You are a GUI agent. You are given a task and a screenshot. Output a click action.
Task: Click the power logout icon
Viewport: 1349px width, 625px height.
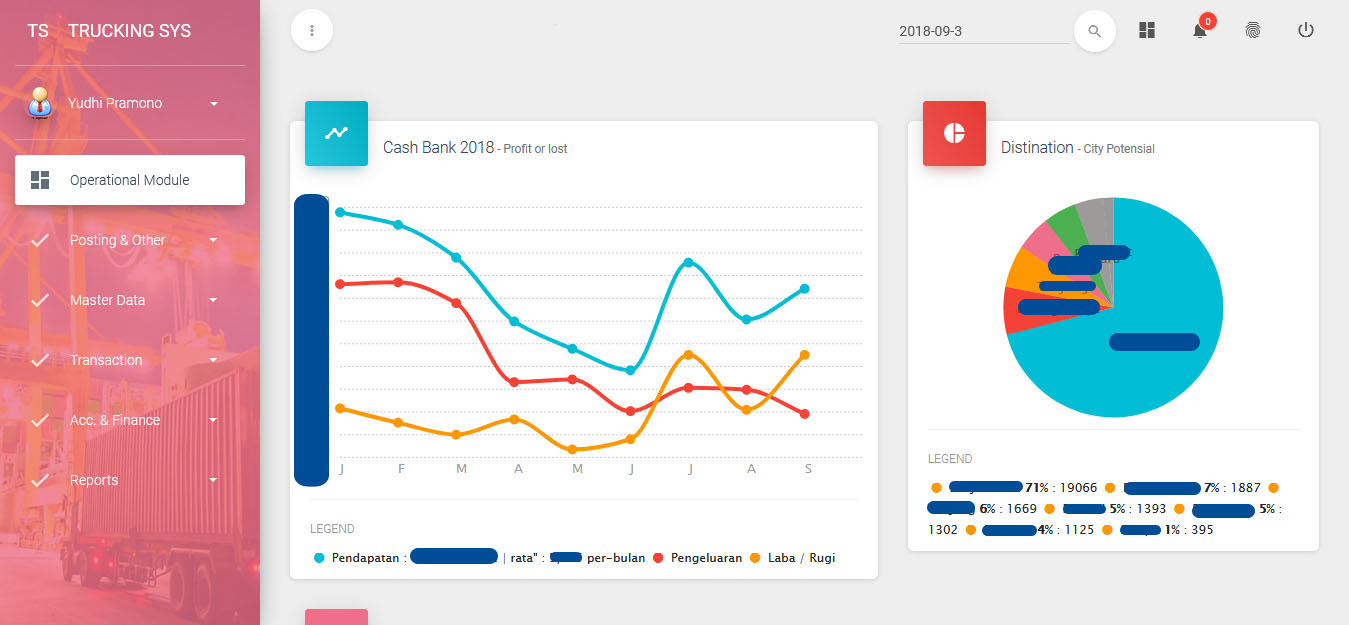(x=1305, y=30)
